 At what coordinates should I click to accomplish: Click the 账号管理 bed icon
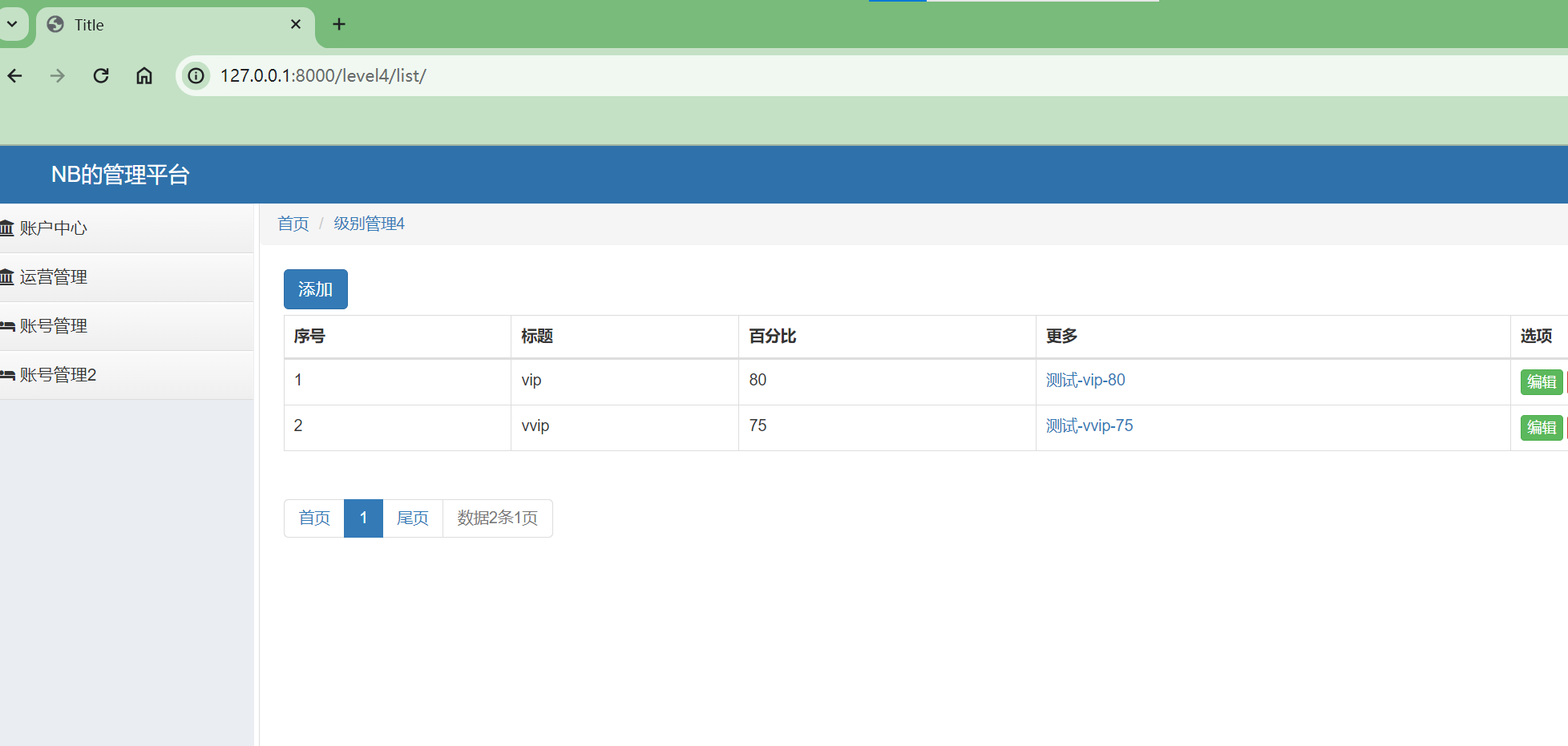click(7, 326)
